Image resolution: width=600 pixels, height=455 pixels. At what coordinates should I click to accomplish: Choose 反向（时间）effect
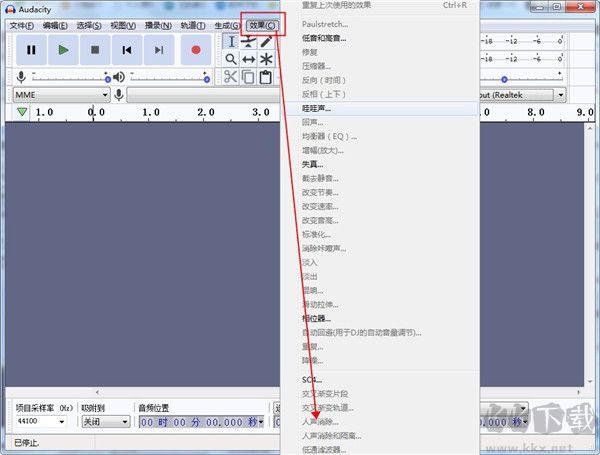(380, 80)
